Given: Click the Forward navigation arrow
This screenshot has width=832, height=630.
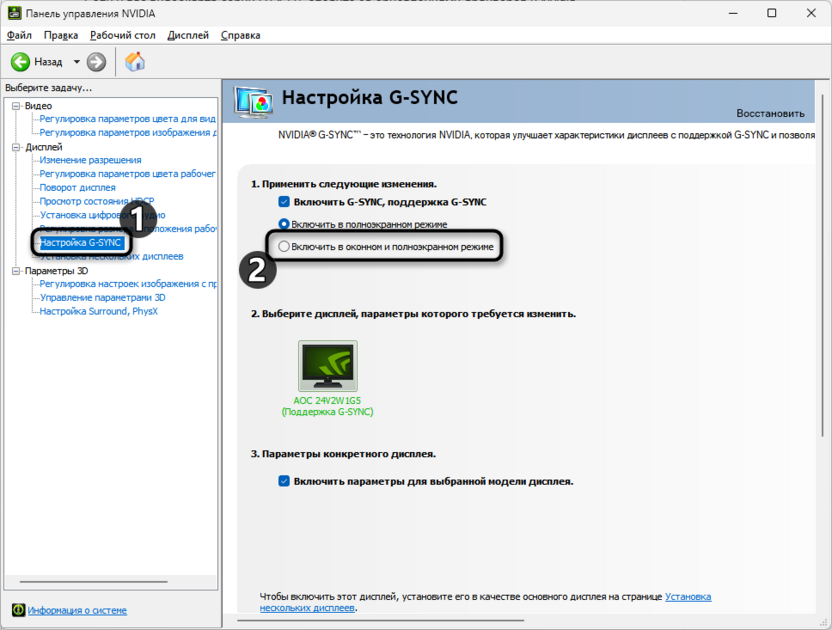Looking at the screenshot, I should coord(95,61).
